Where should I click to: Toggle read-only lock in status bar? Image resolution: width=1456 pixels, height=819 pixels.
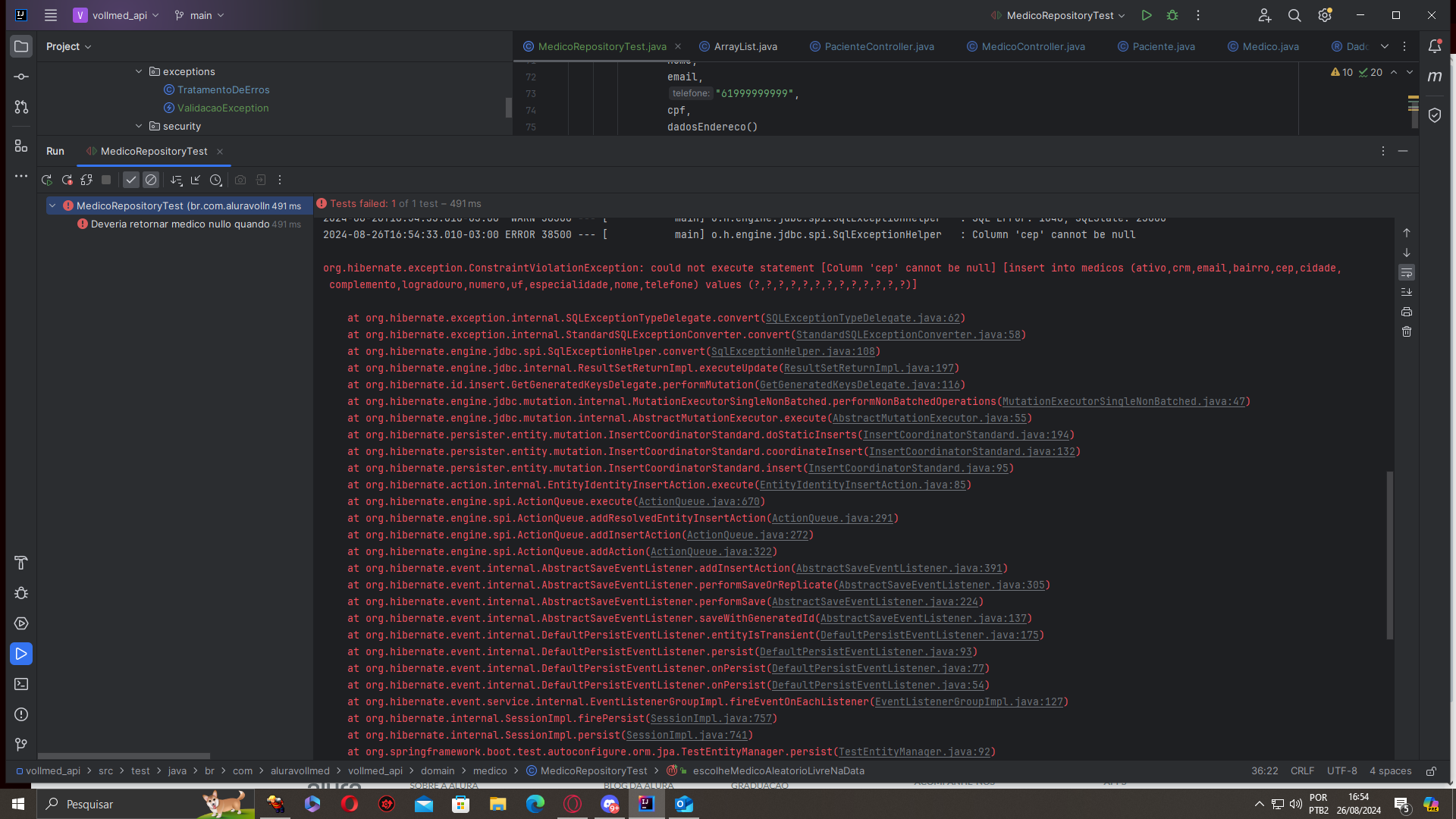1431,771
